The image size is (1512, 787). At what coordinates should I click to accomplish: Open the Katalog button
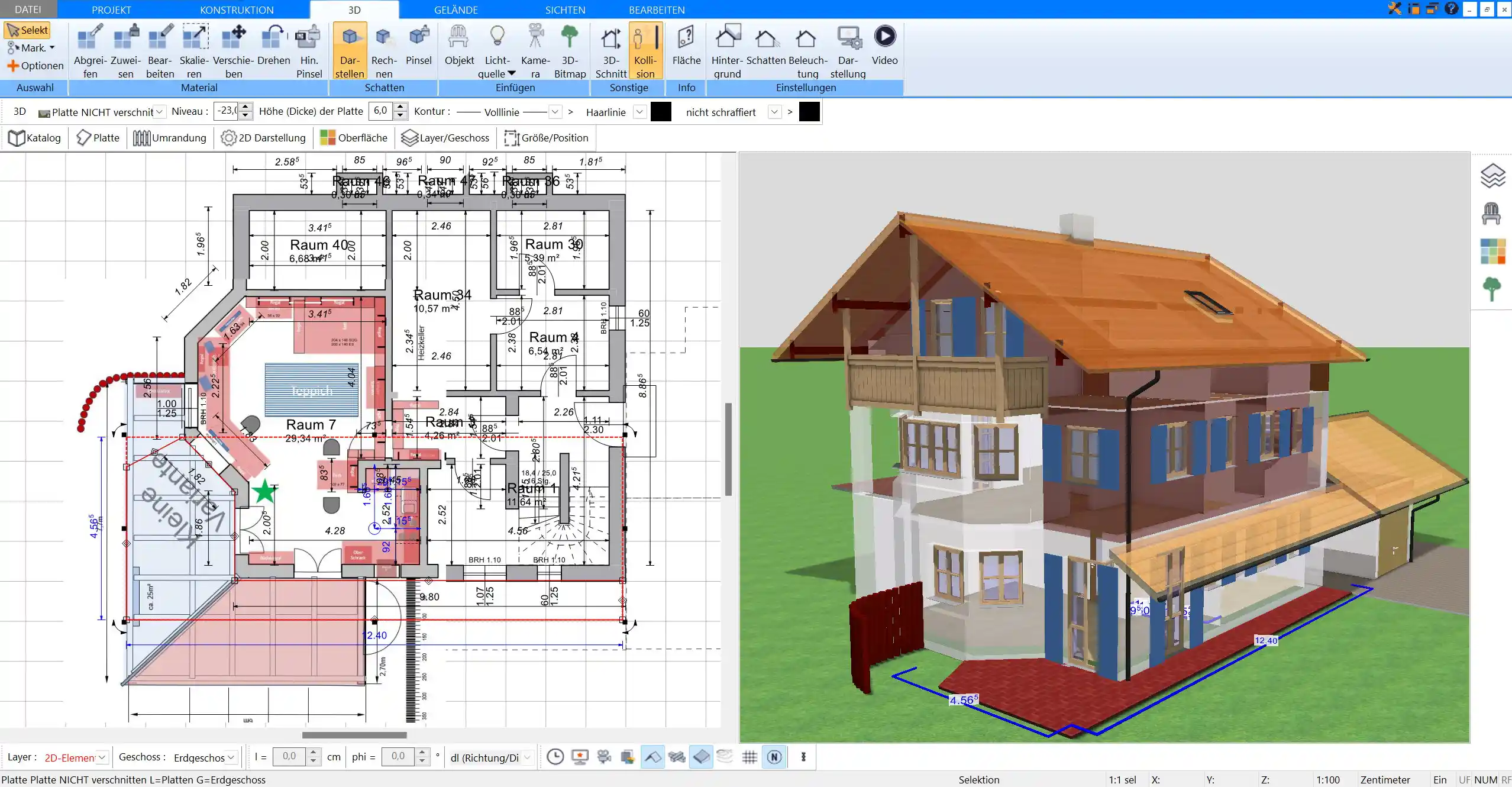tap(35, 138)
